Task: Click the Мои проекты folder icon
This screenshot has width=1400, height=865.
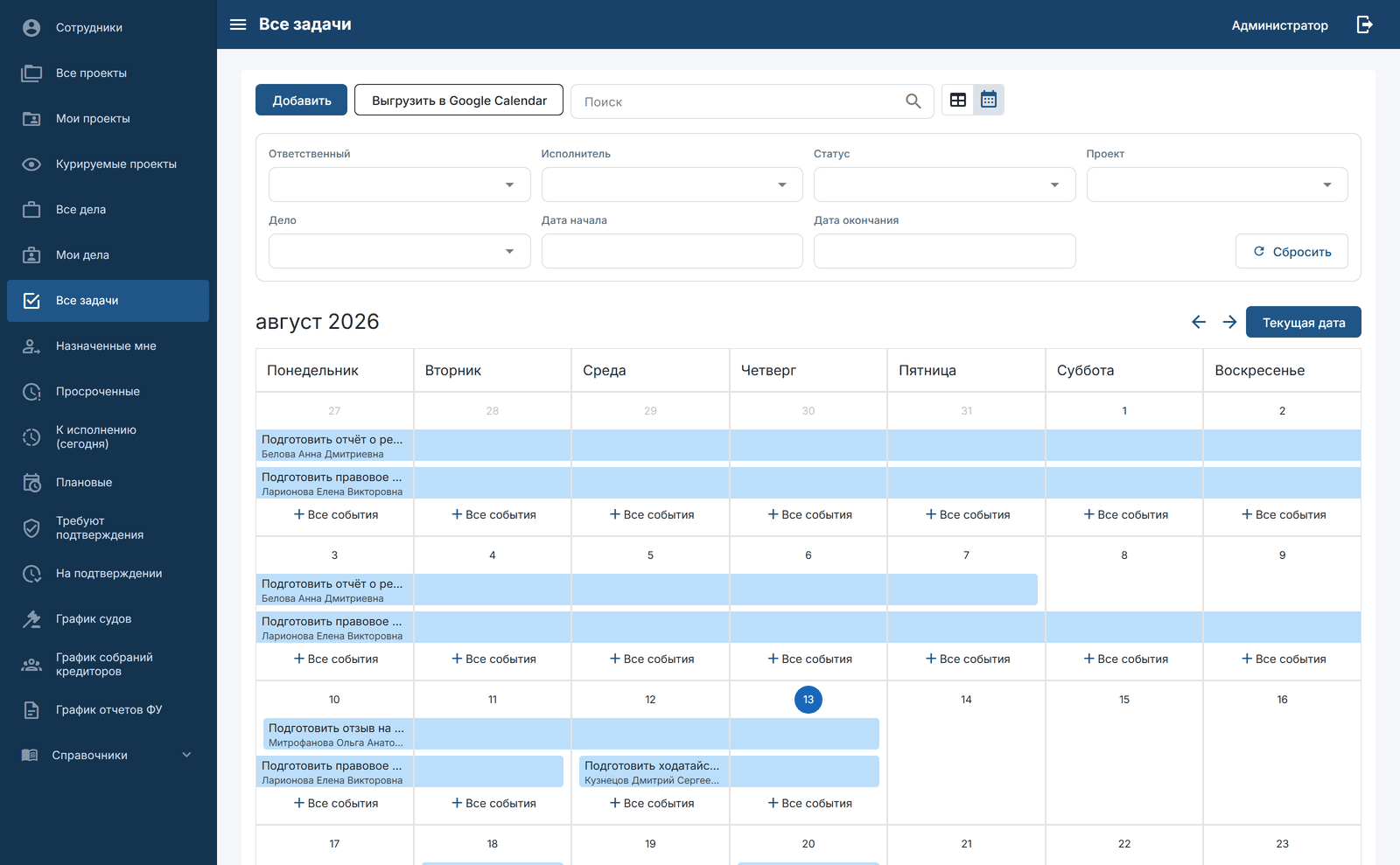Action: tap(31, 119)
